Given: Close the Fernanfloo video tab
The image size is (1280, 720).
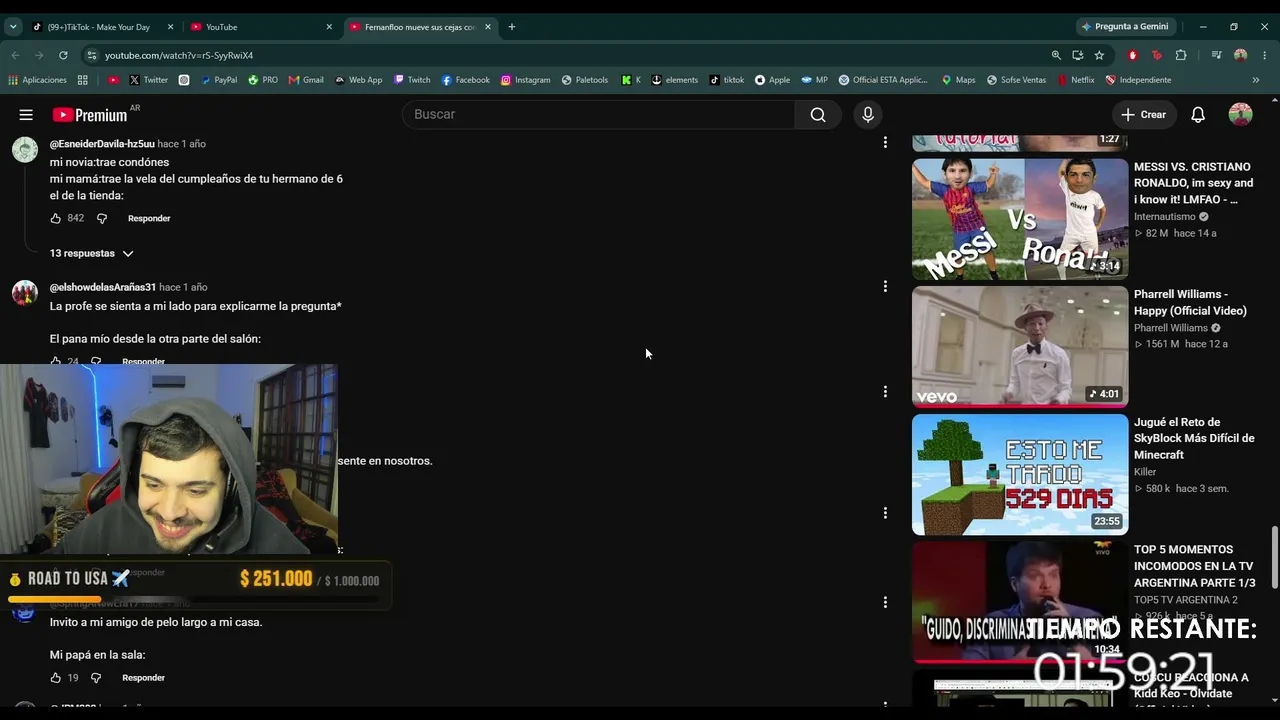Looking at the screenshot, I should (488, 27).
